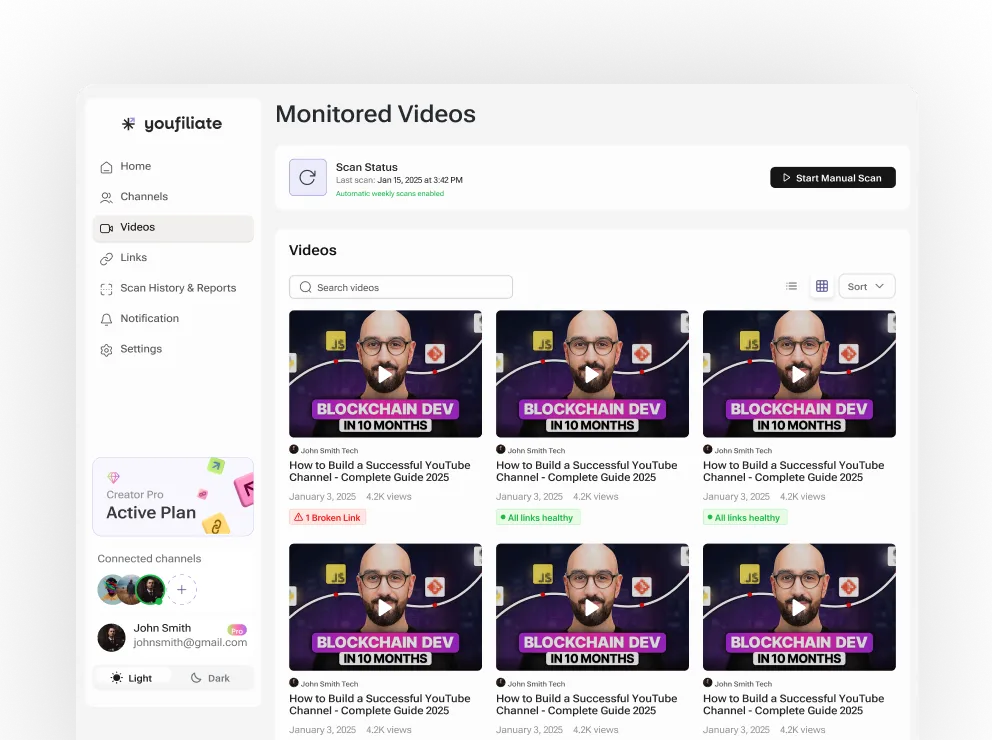Open Scan History & Reports via its icon
This screenshot has height=740, width=992.
107,287
